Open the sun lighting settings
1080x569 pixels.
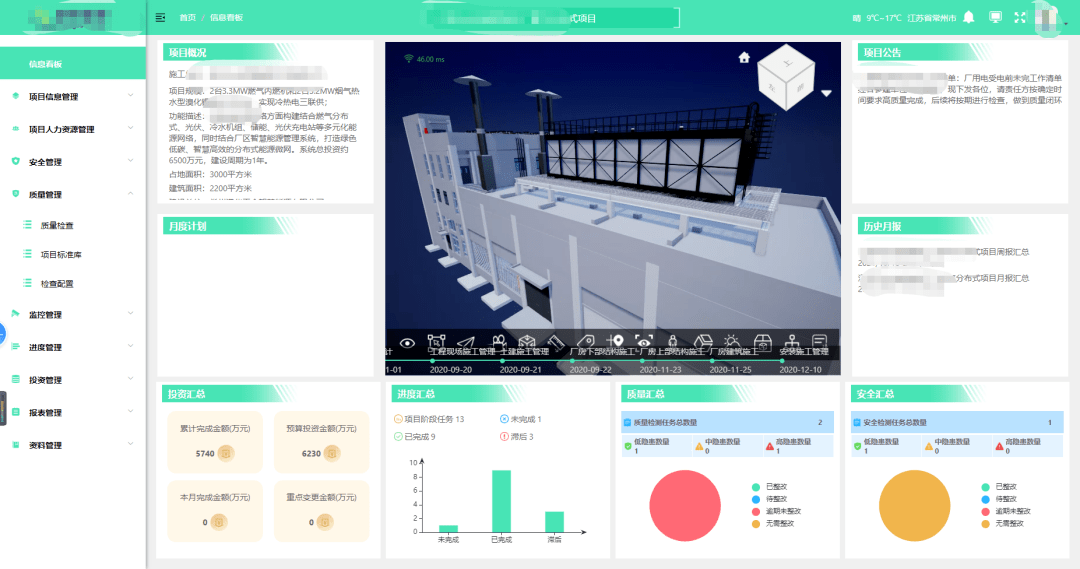(x=731, y=341)
